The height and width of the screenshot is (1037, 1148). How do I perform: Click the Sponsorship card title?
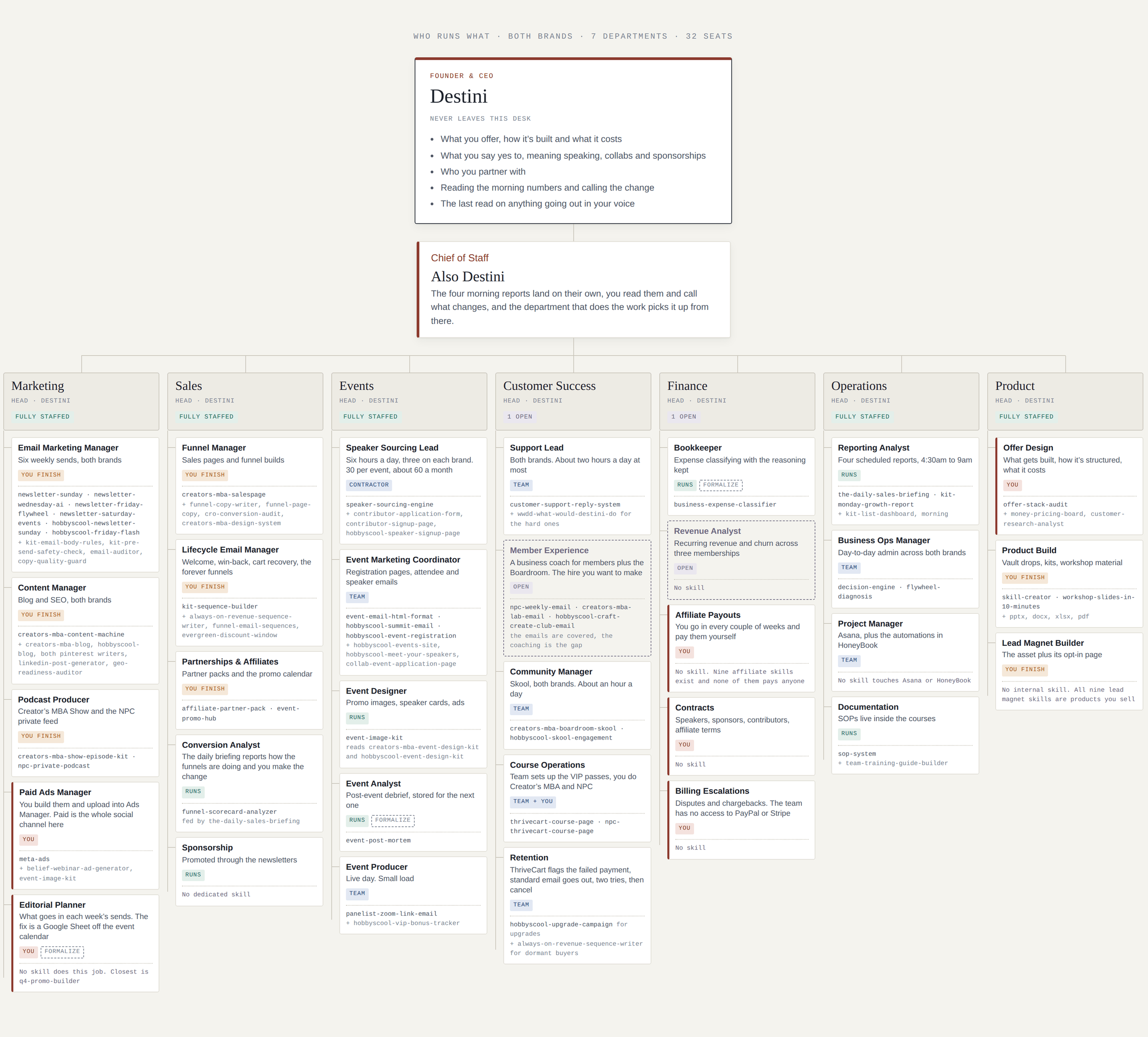coord(207,848)
